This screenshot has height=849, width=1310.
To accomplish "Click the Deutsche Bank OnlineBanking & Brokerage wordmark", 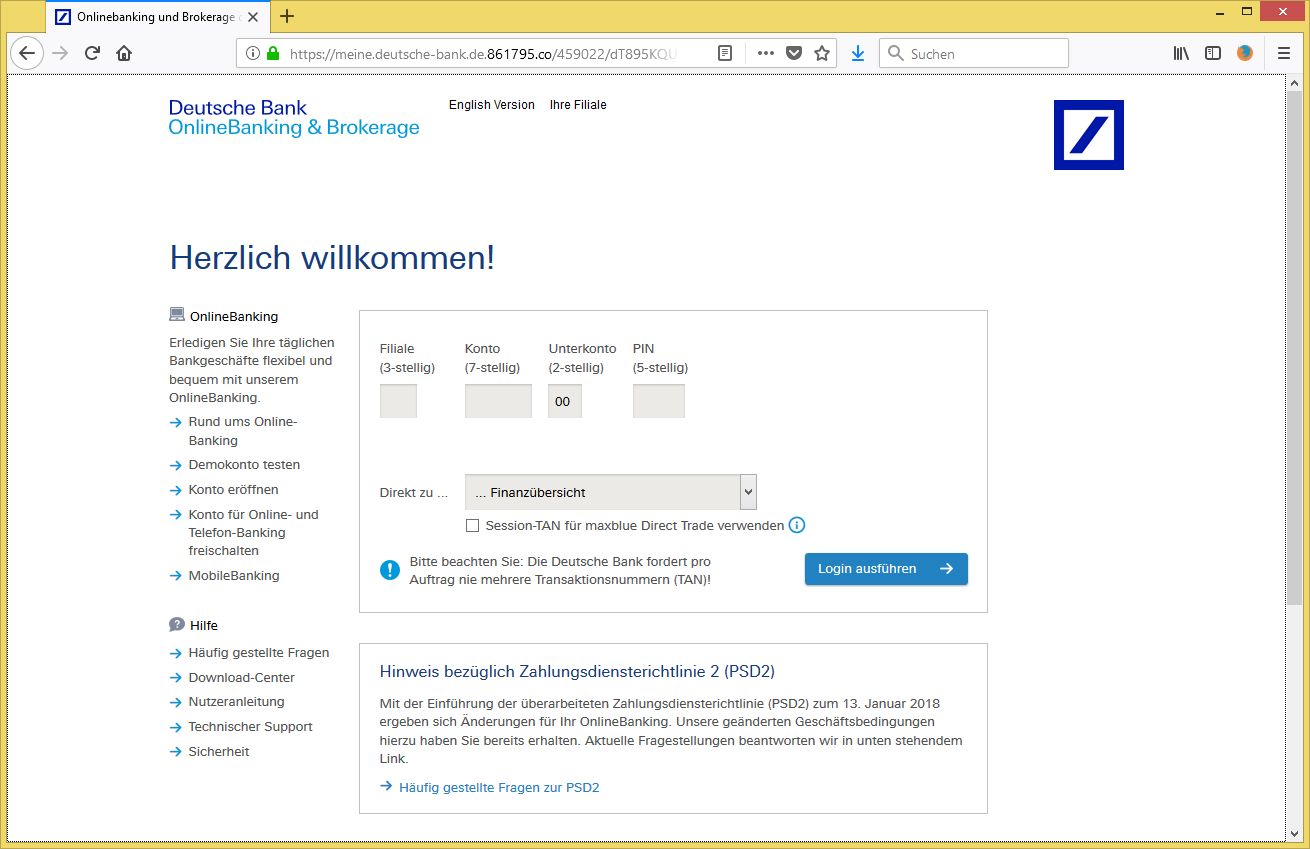I will 294,117.
